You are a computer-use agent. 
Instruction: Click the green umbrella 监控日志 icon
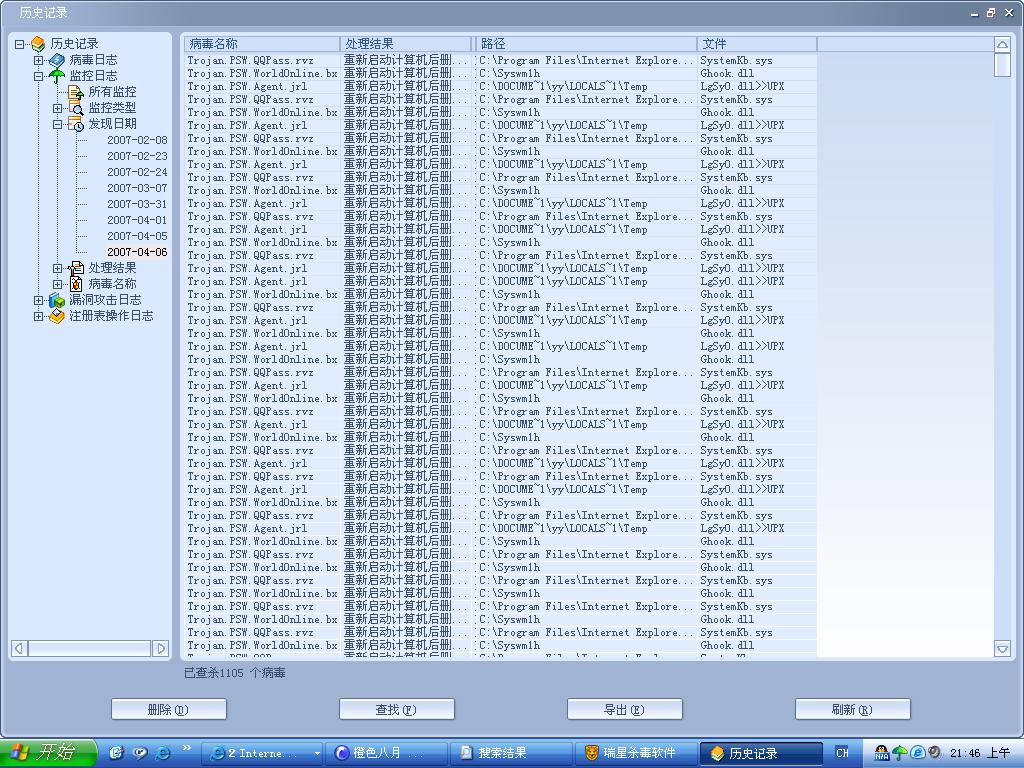[x=57, y=76]
